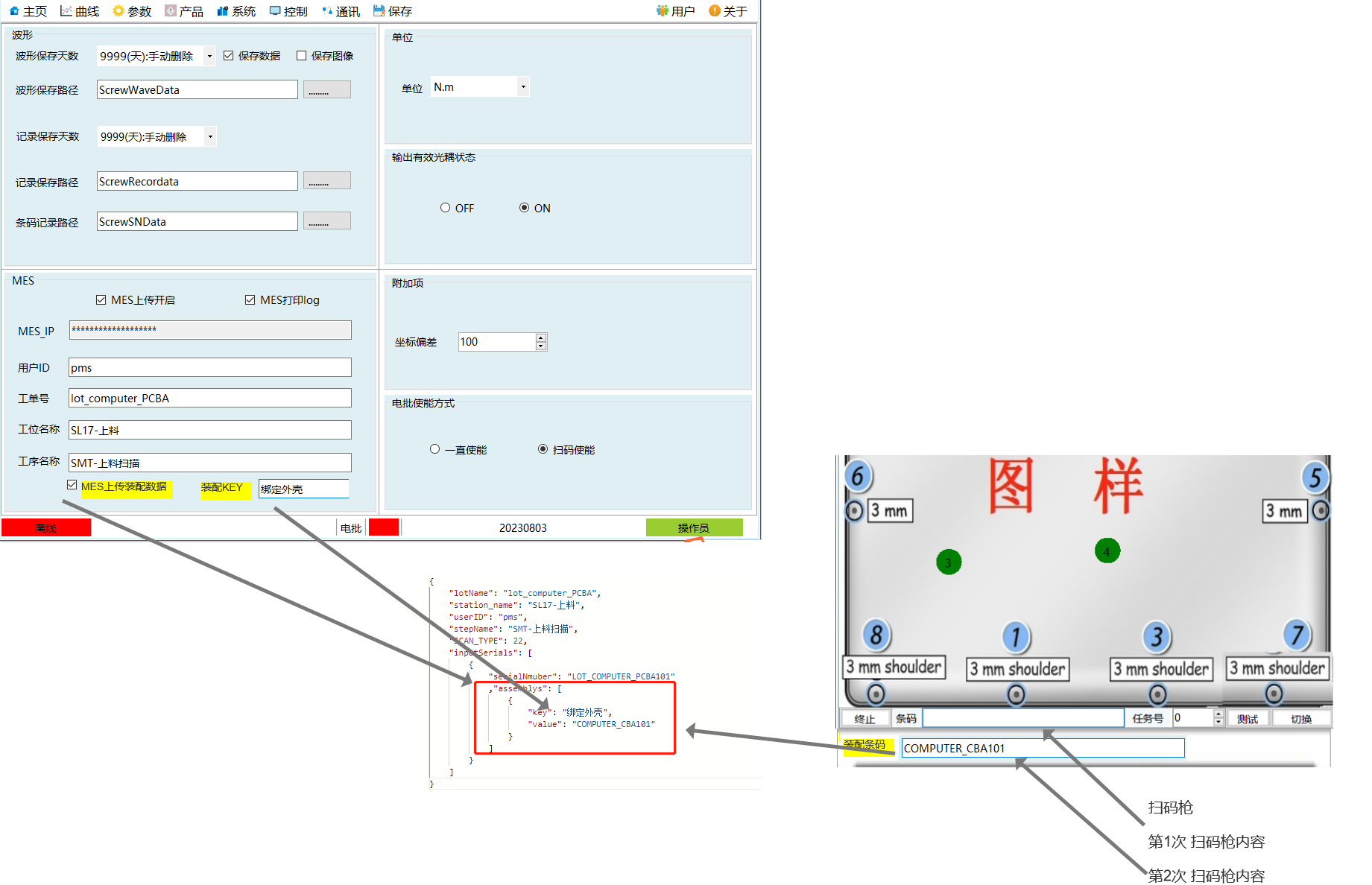Uncheck the MES上传开启 checkbox
The width and height of the screenshot is (1372, 885).
[x=101, y=300]
